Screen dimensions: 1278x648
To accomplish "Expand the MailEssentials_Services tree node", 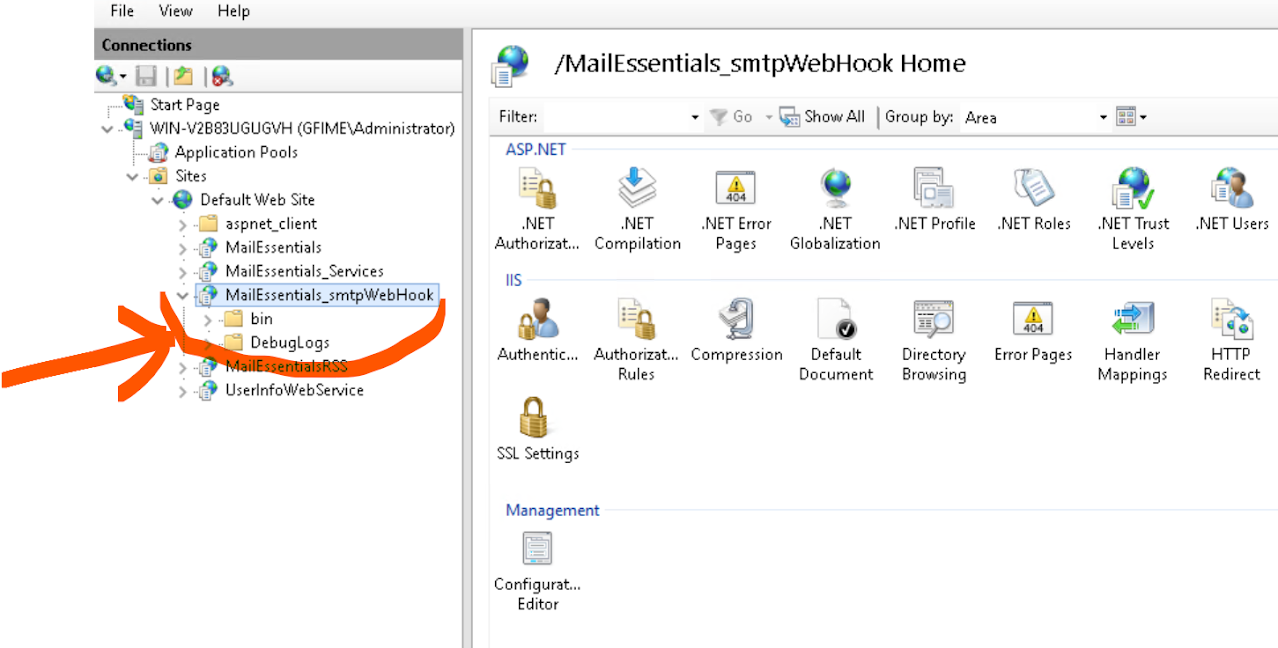I will [182, 272].
